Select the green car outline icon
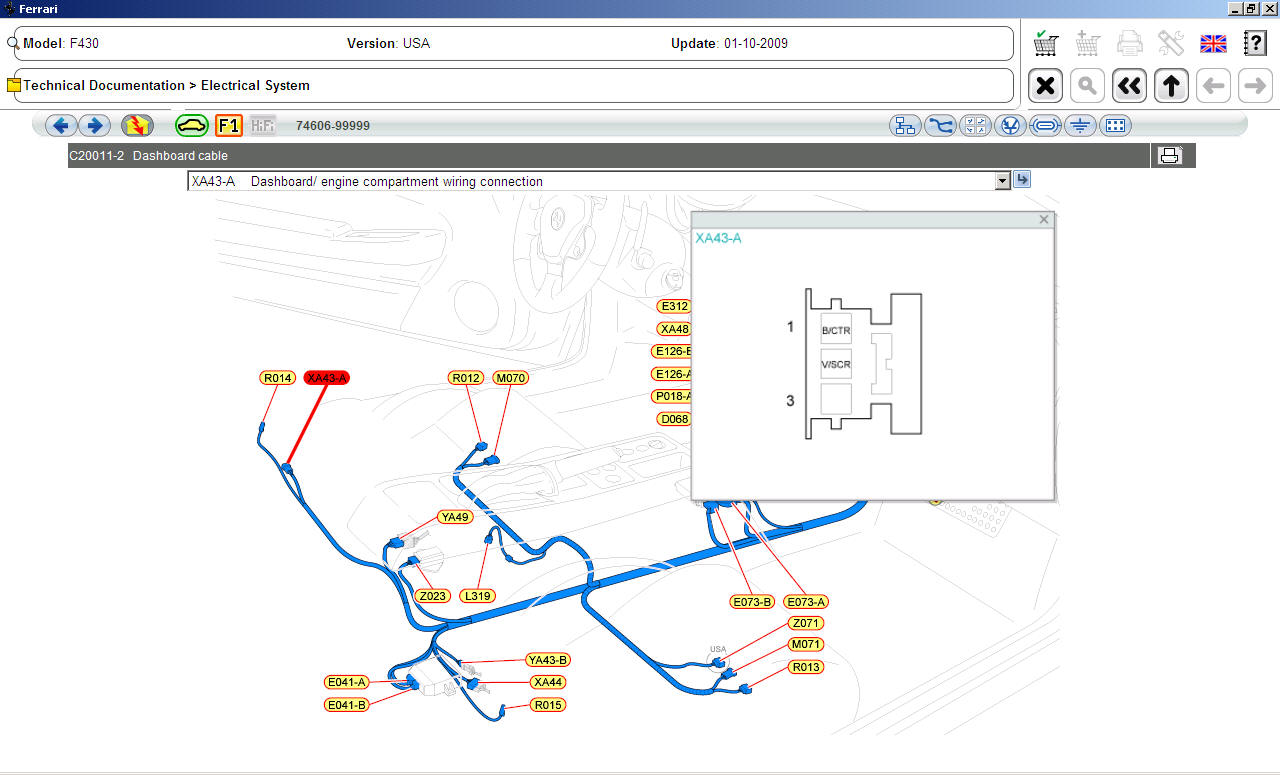The width and height of the screenshot is (1280, 775). pos(192,125)
